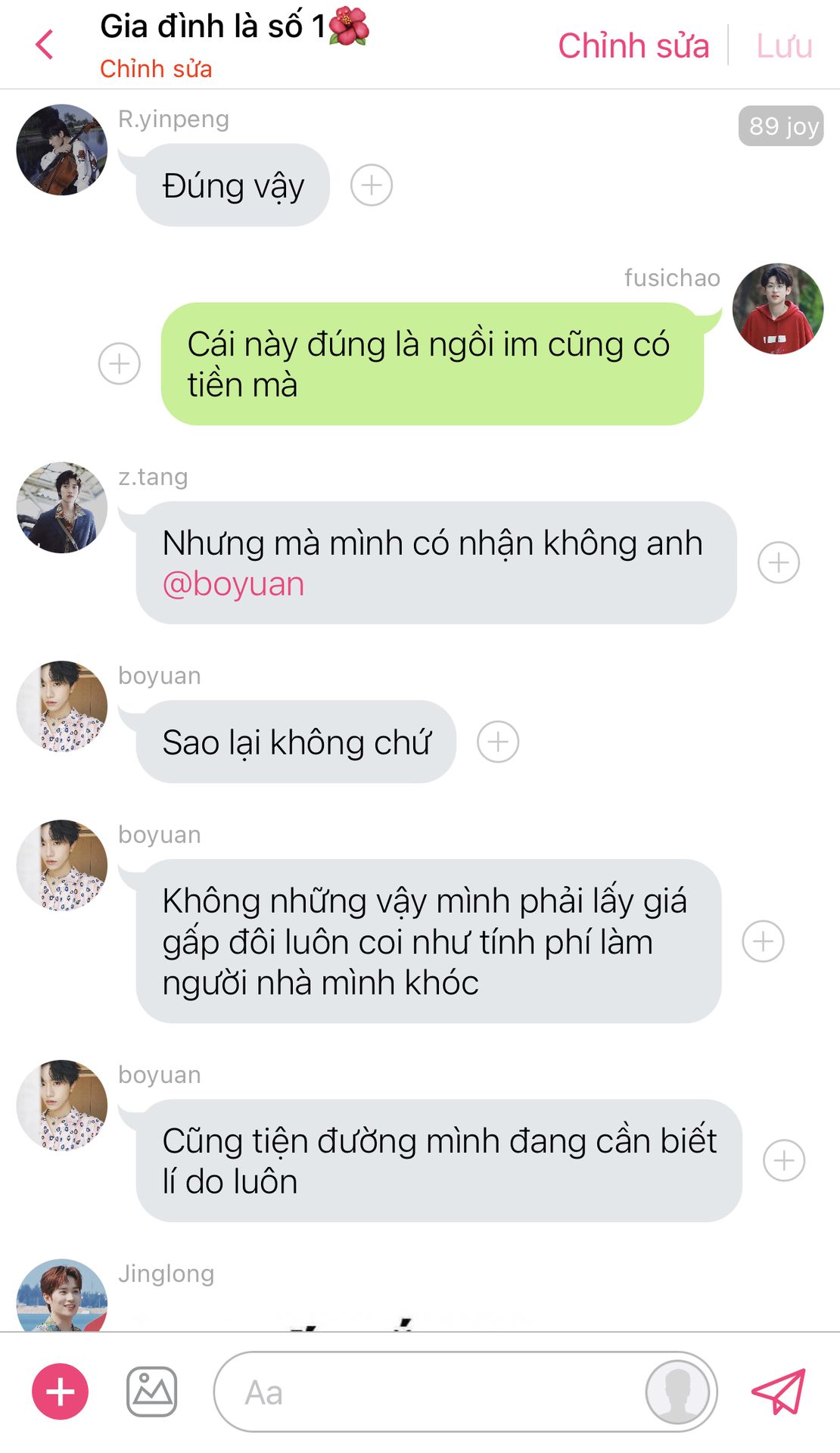Tap plus icon beside "Không những vậy" message
The image size is (840, 1453).
coord(763,941)
